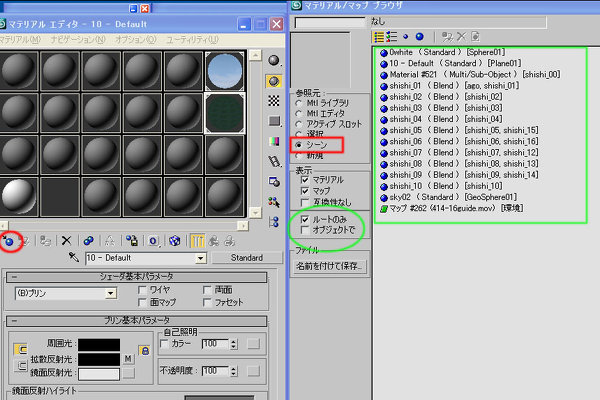Click the Get Material icon
The height and width of the screenshot is (400, 600).
pyautogui.click(x=9, y=240)
